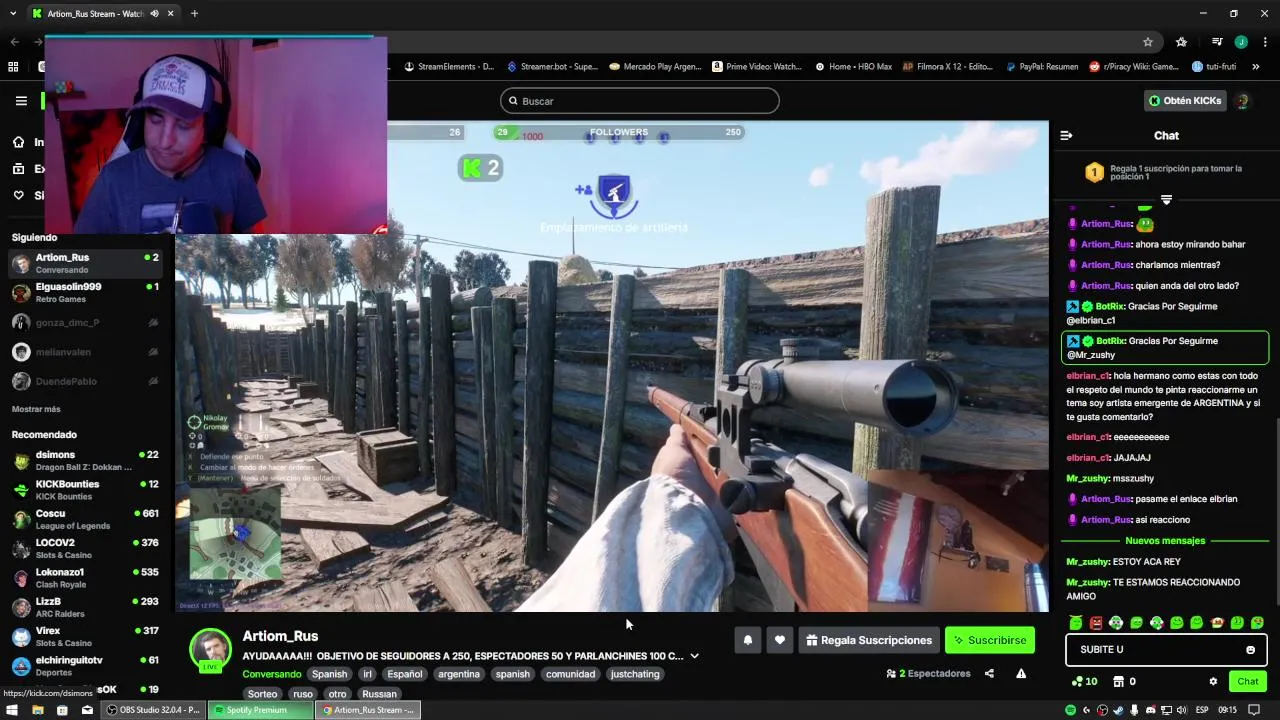Open Prime Video bookmark

pos(757,67)
